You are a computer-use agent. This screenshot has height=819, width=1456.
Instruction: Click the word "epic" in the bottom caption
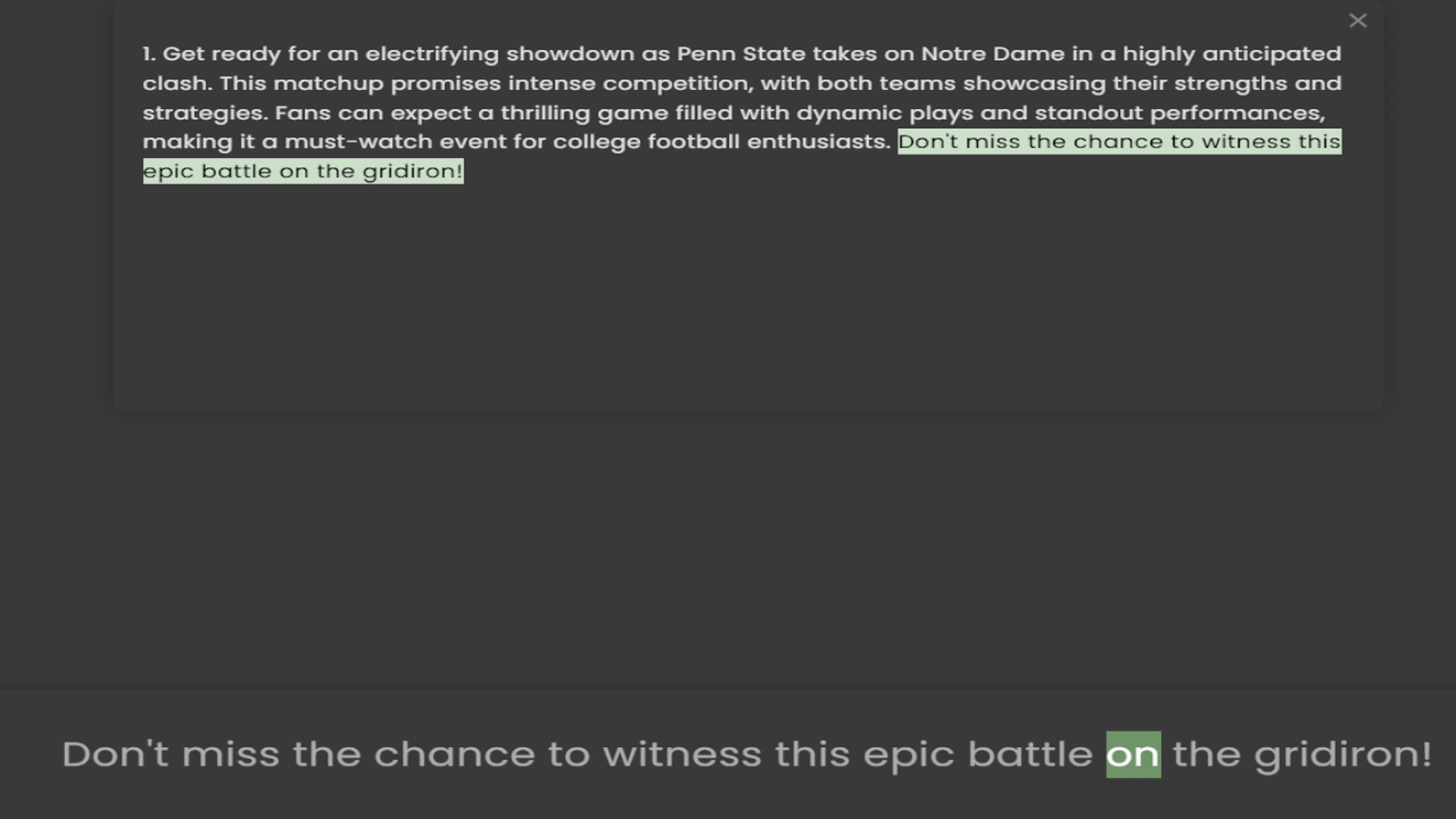(908, 755)
